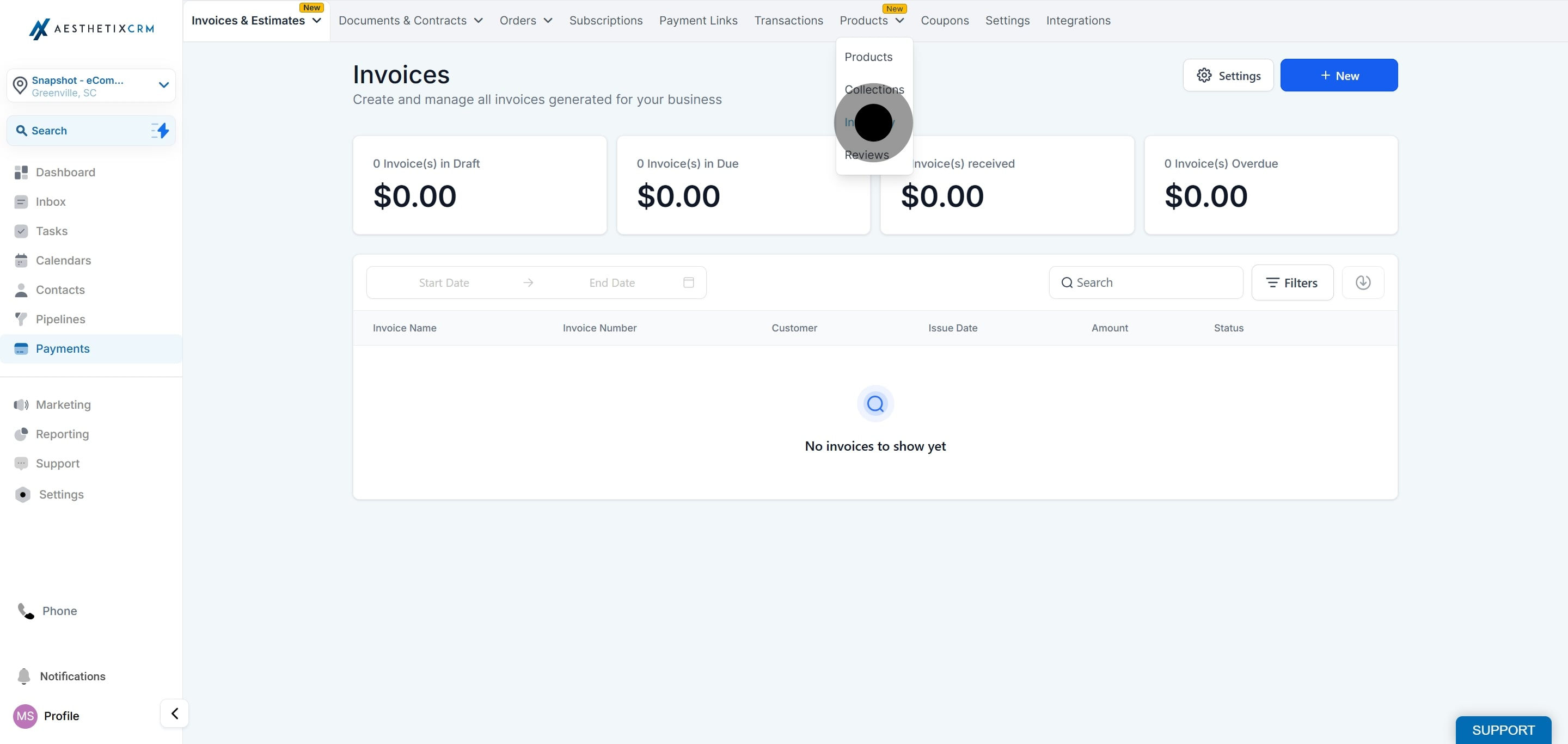Switch to the Transactions tab

pyautogui.click(x=788, y=21)
